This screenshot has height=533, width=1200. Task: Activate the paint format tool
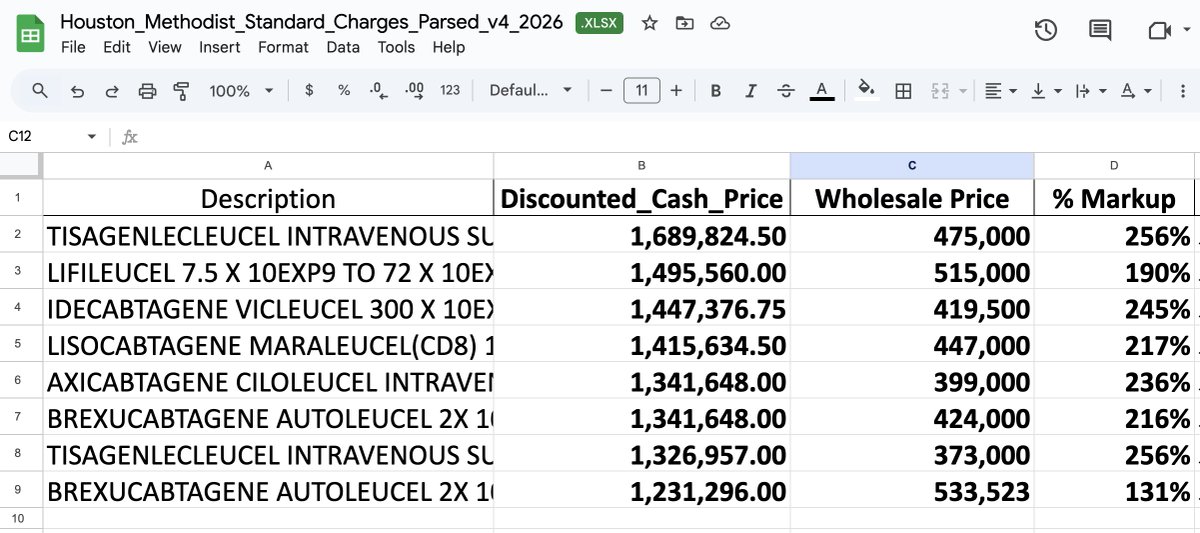(181, 91)
